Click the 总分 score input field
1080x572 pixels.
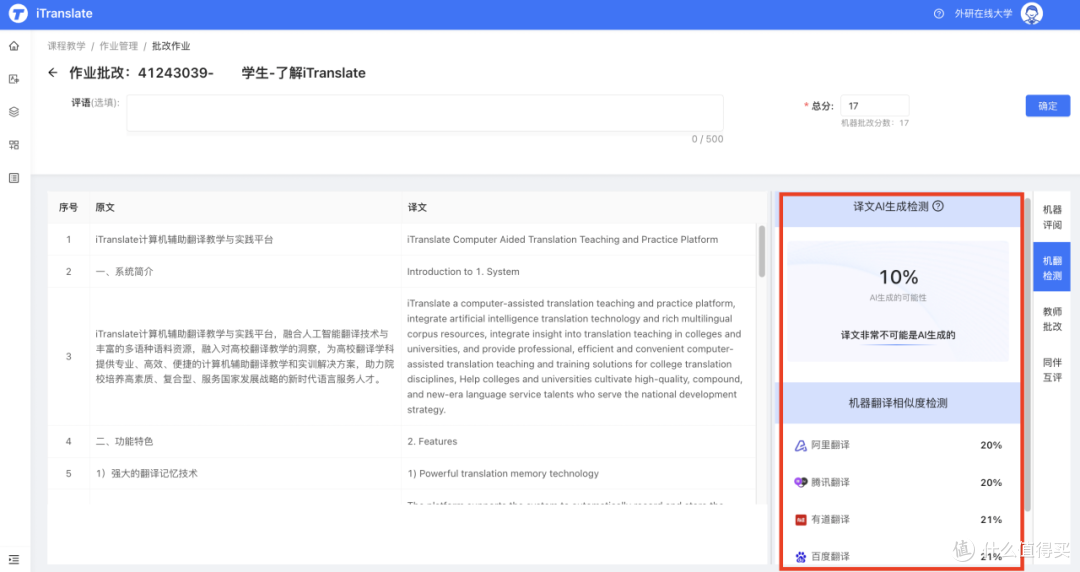click(875, 105)
